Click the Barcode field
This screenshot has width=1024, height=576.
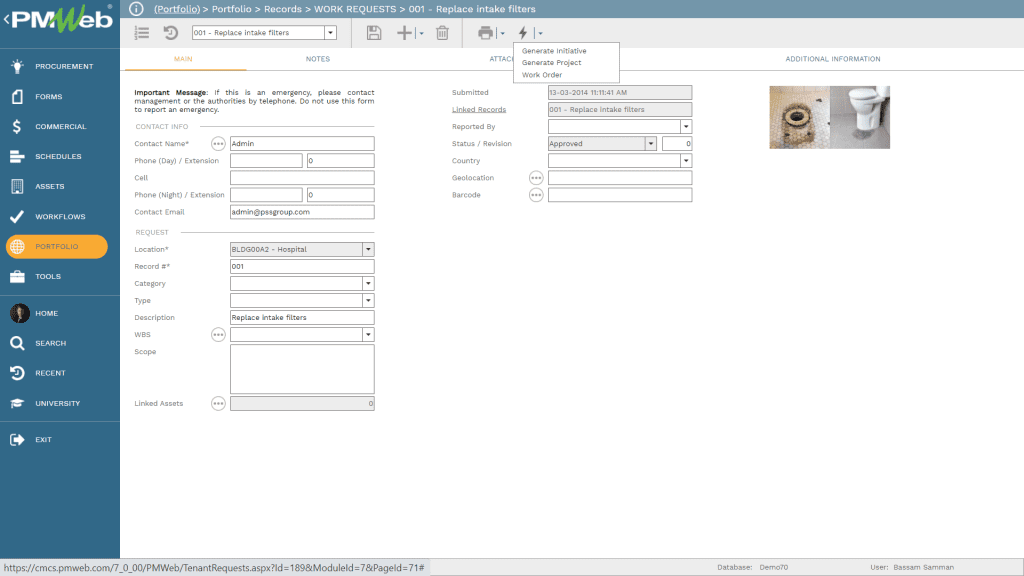620,195
